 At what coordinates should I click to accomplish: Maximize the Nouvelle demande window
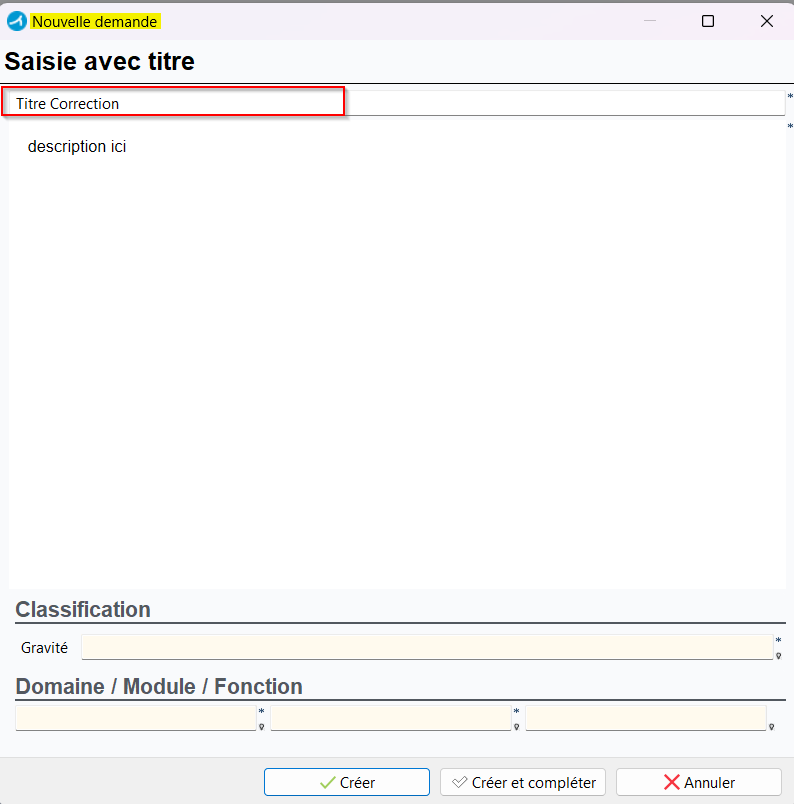pos(708,21)
